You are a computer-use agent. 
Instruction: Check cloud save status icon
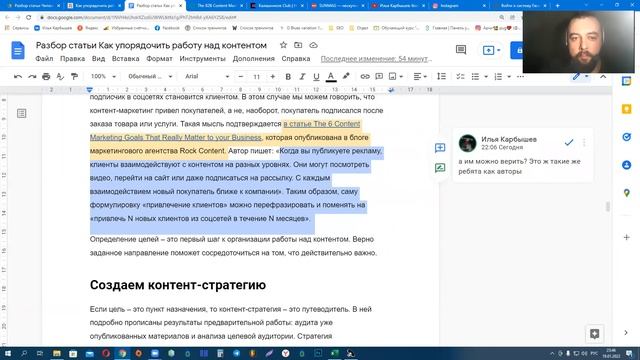[x=313, y=45]
